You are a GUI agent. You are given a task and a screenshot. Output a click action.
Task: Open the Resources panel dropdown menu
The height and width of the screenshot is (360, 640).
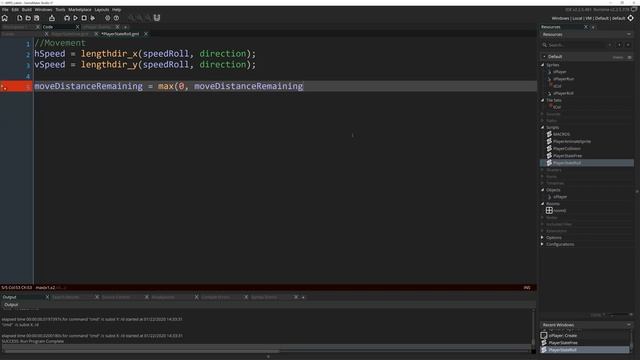[x=629, y=35]
